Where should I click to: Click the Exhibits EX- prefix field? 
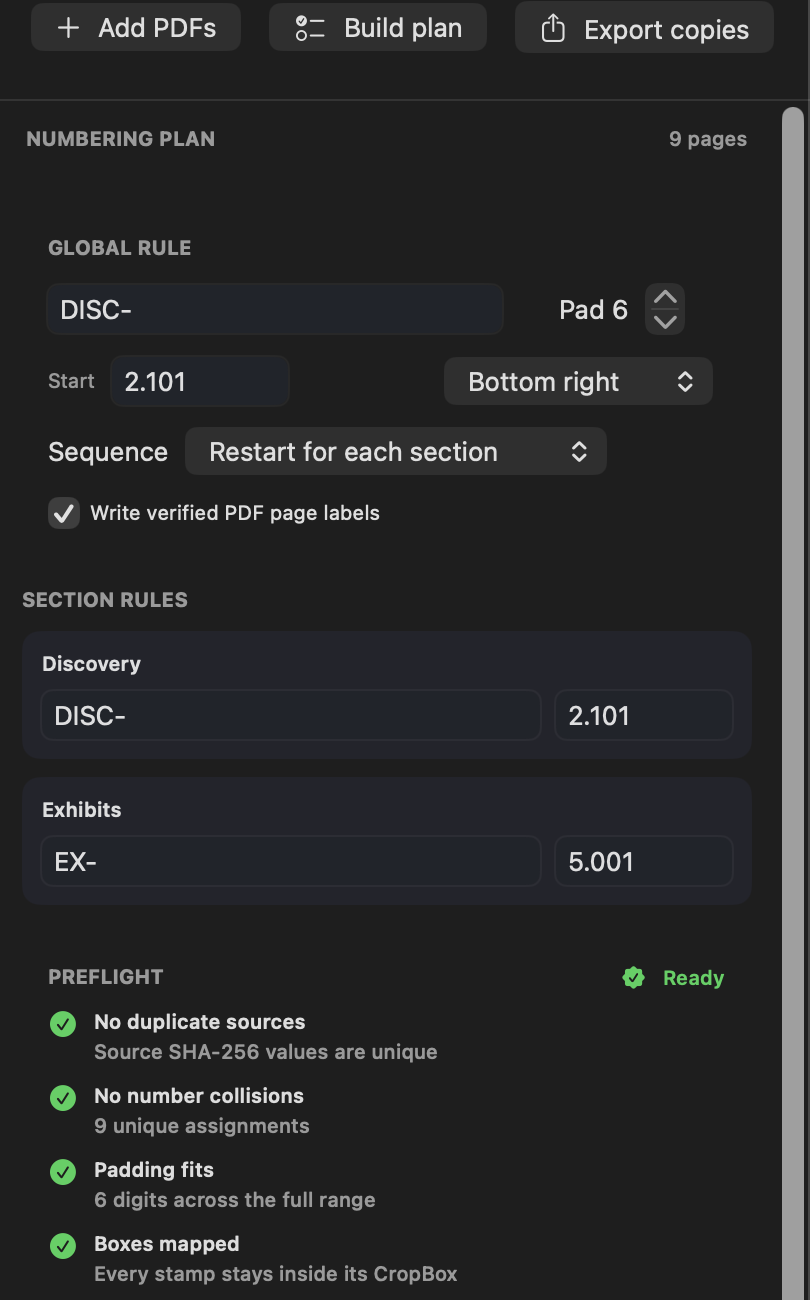click(x=291, y=862)
